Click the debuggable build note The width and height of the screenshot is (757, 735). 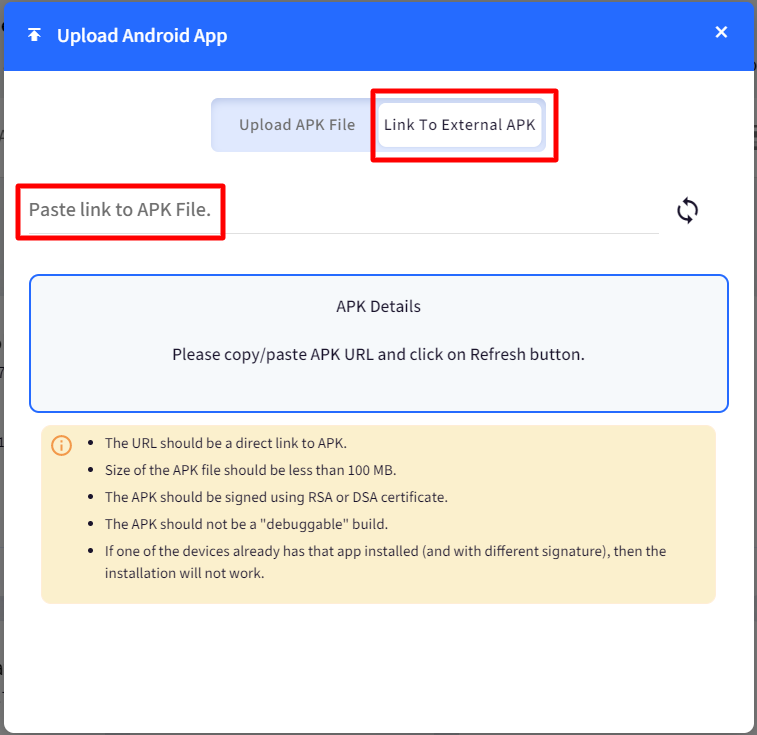[x=246, y=524]
